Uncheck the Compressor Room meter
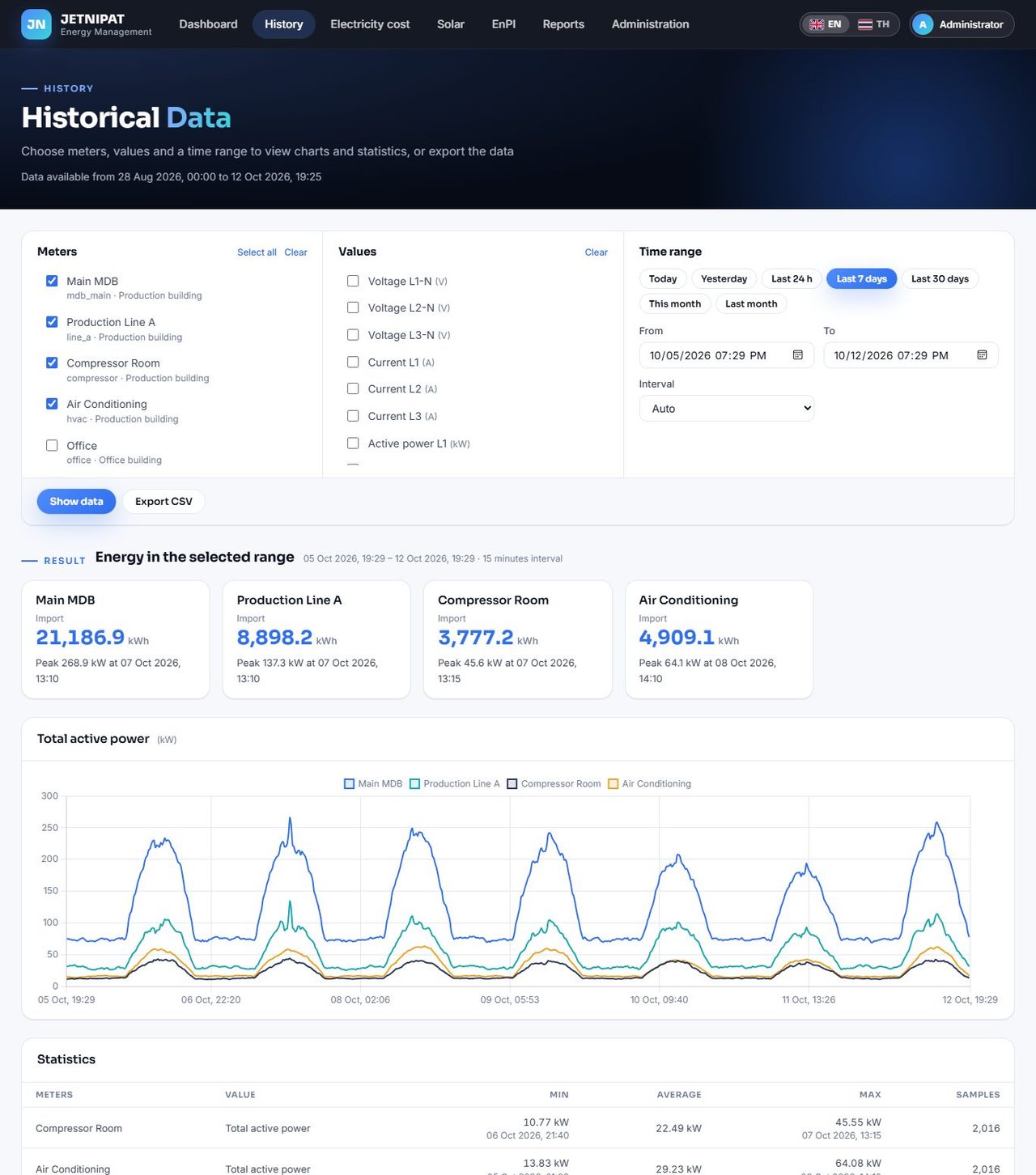Screen dimensions: 1036x1175 (52, 363)
